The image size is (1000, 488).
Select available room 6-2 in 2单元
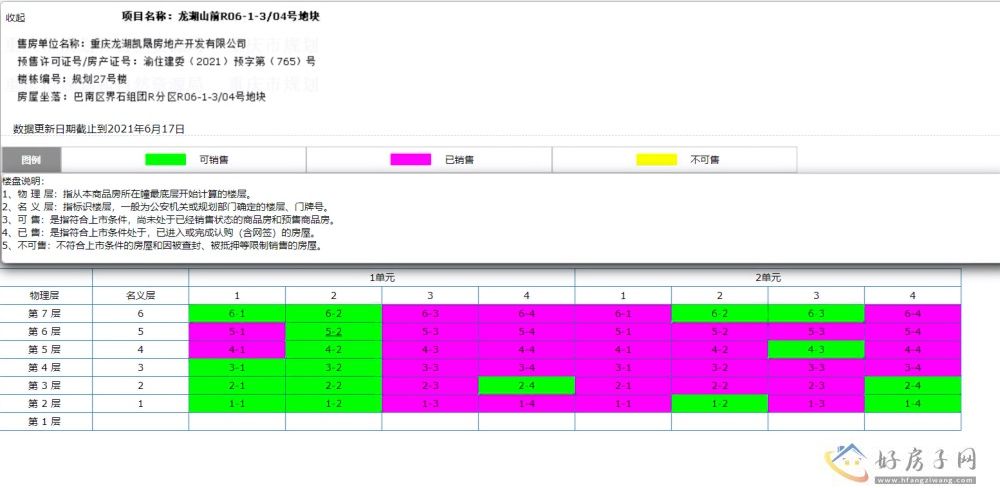[719, 314]
